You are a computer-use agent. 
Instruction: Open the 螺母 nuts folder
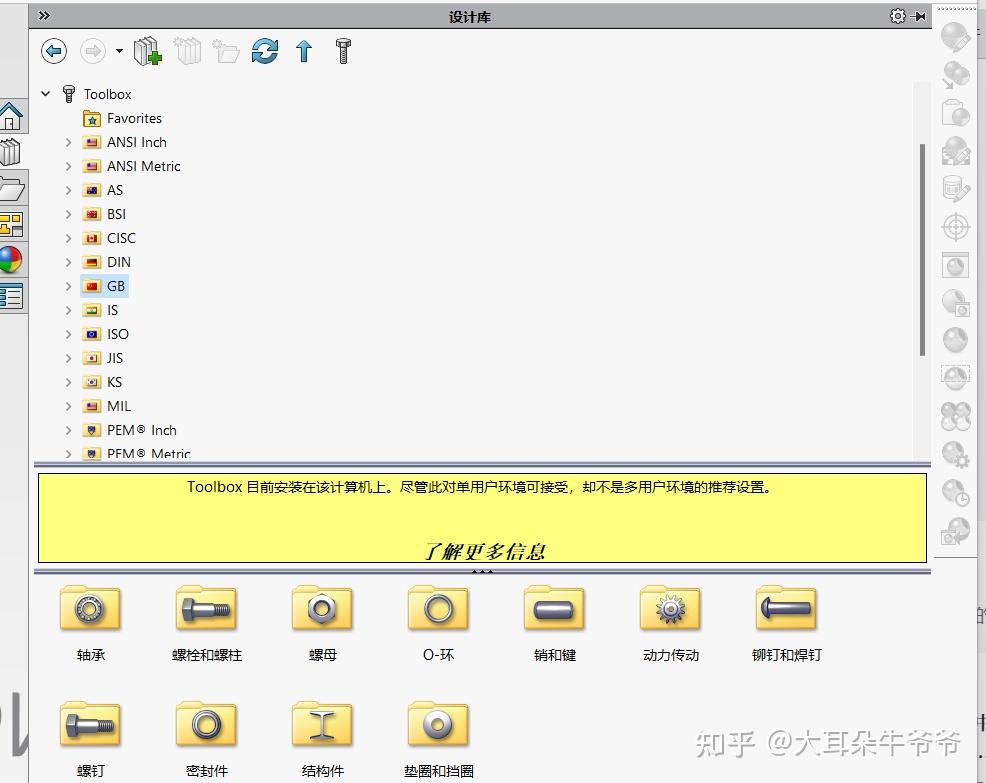click(x=321, y=608)
